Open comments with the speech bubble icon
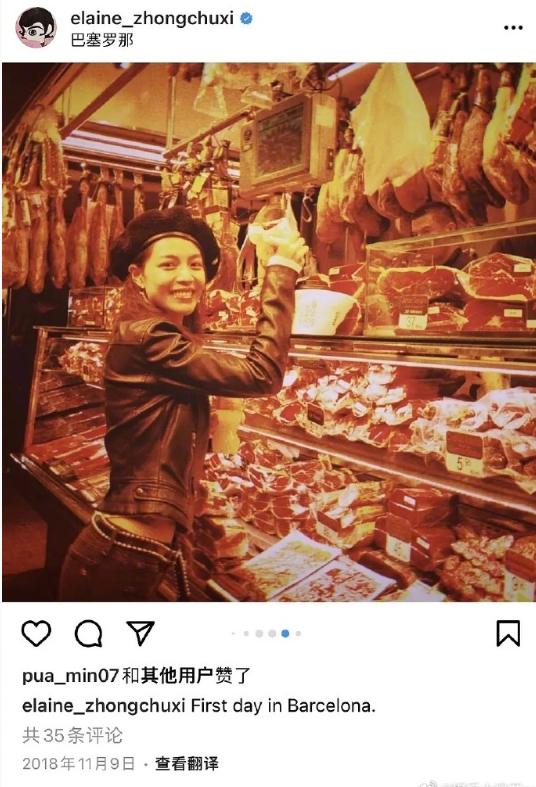The width and height of the screenshot is (536, 787). pos(89,633)
